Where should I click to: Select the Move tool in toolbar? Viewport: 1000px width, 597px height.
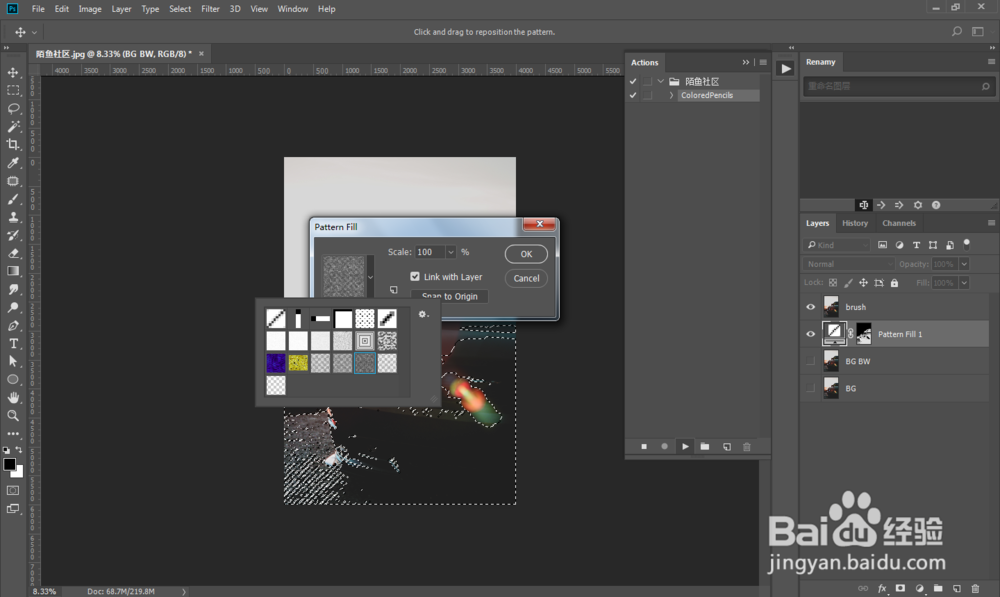tap(13, 73)
